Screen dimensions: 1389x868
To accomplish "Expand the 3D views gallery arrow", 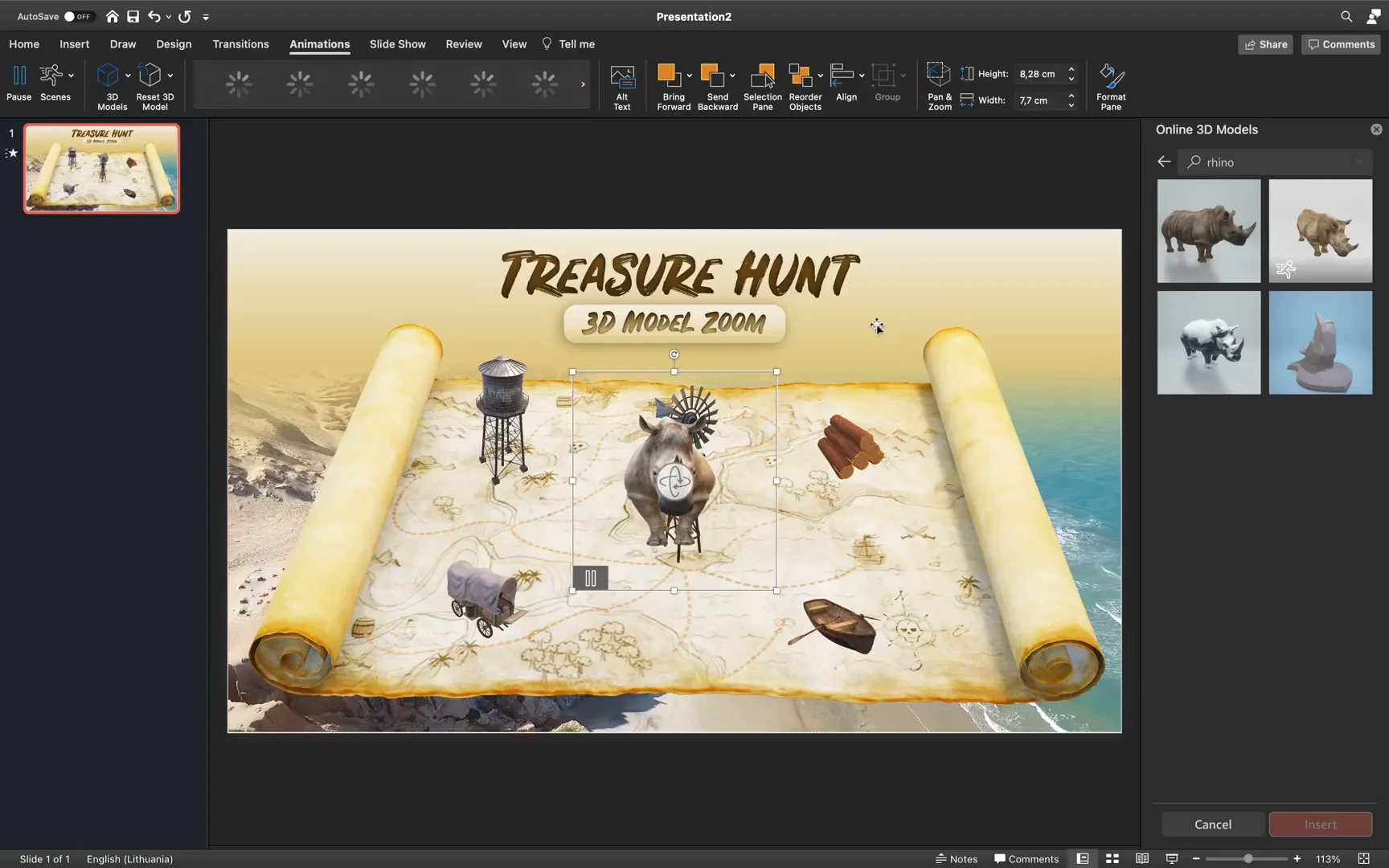I will (583, 84).
